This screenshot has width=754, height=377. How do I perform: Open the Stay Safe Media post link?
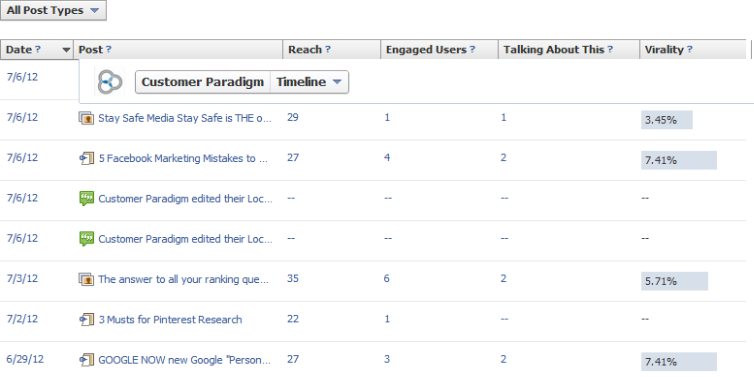(x=186, y=118)
